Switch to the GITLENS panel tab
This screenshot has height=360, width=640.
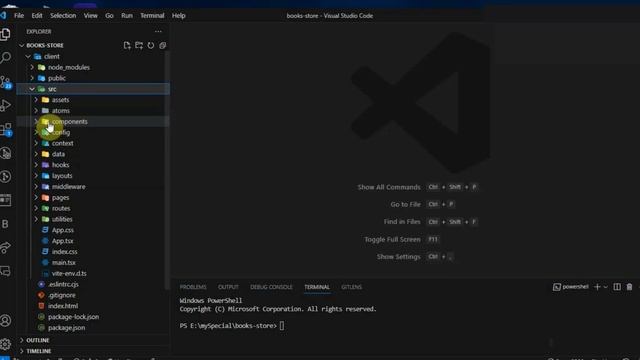(351, 287)
